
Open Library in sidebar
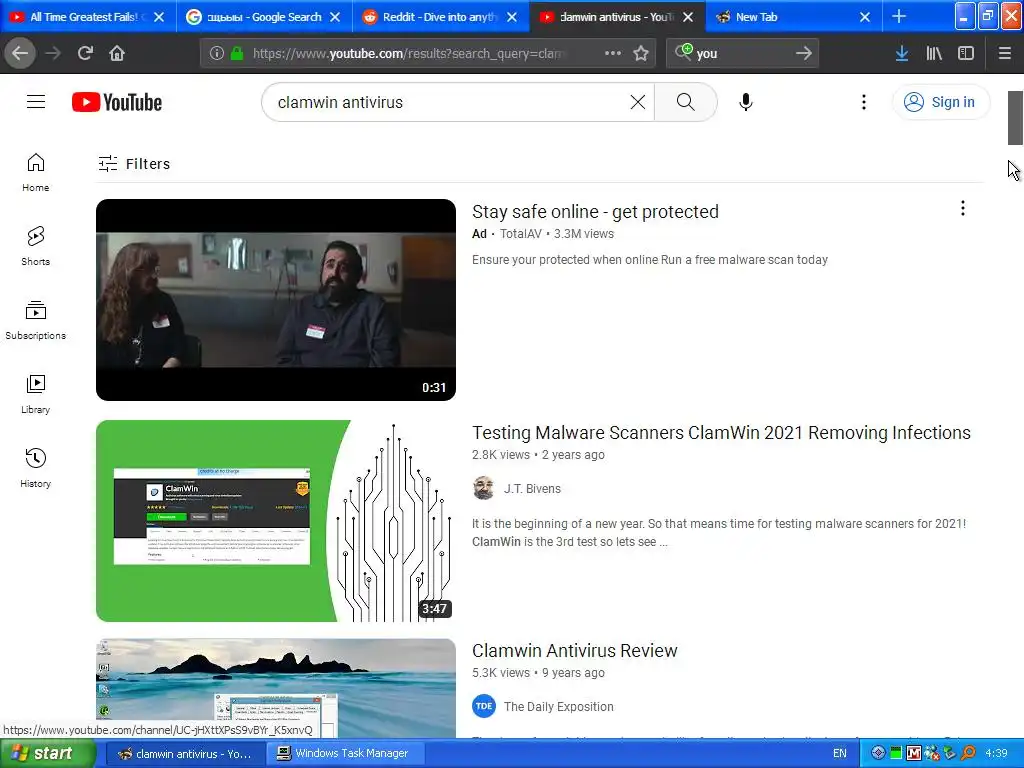36,394
